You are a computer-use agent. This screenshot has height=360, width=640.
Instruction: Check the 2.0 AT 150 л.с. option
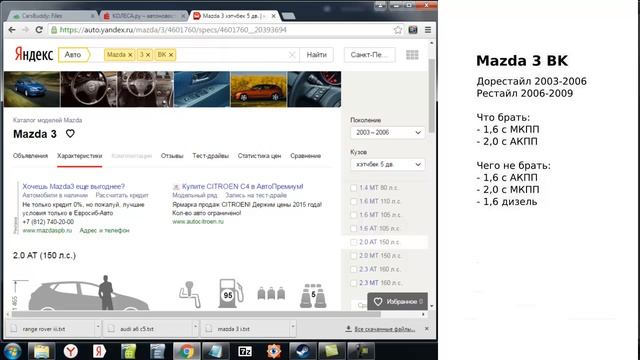click(353, 242)
